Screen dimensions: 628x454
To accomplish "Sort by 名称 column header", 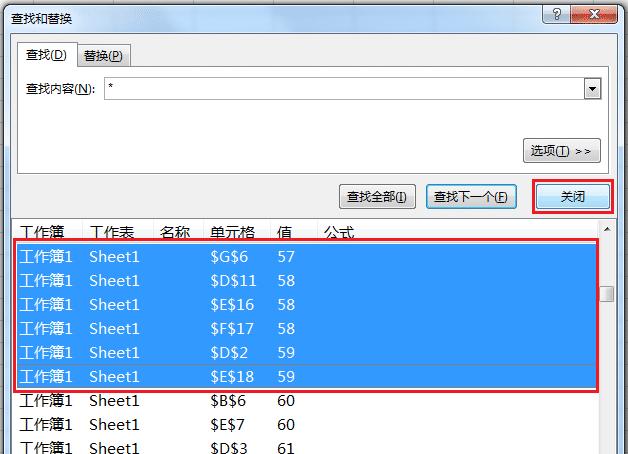I will [x=179, y=231].
